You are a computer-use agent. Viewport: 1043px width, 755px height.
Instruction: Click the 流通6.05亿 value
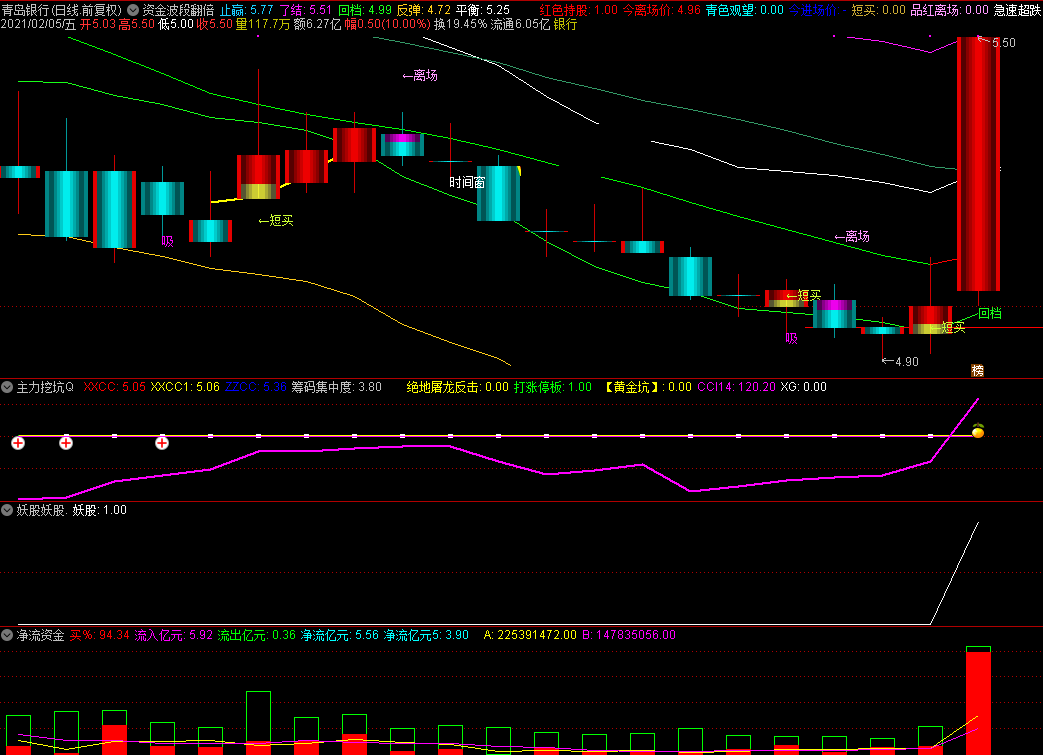(x=520, y=24)
